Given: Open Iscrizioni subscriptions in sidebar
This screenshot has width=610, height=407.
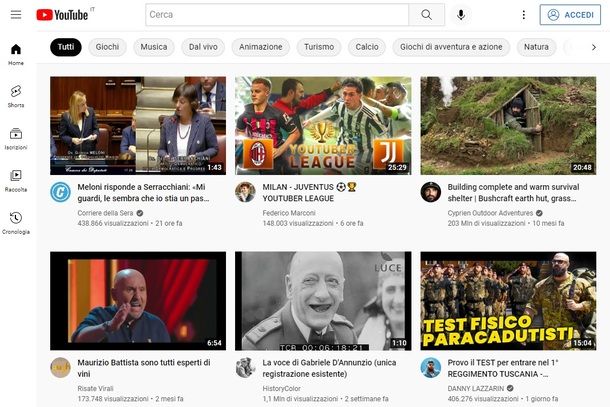Looking at the screenshot, I should (16, 139).
